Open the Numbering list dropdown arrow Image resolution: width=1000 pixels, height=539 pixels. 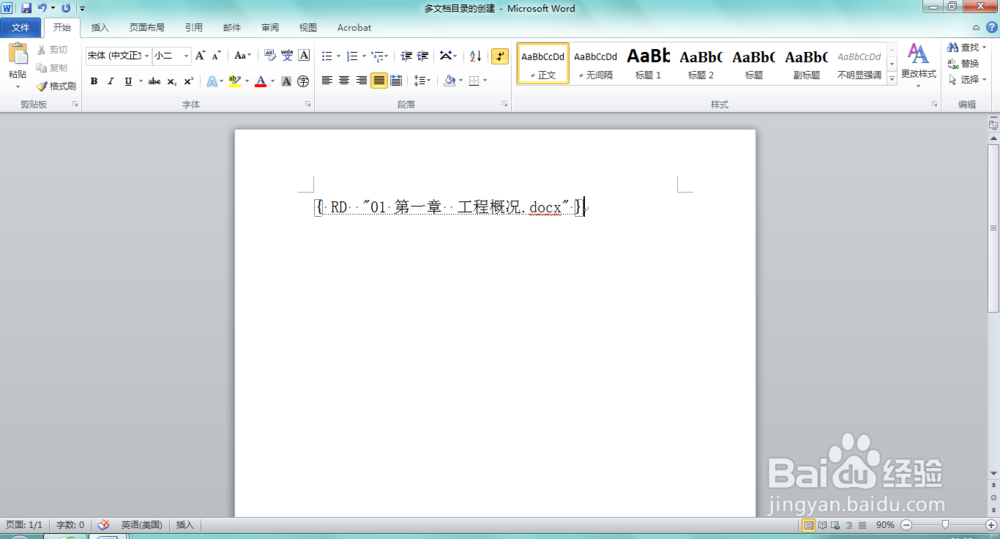(x=364, y=56)
